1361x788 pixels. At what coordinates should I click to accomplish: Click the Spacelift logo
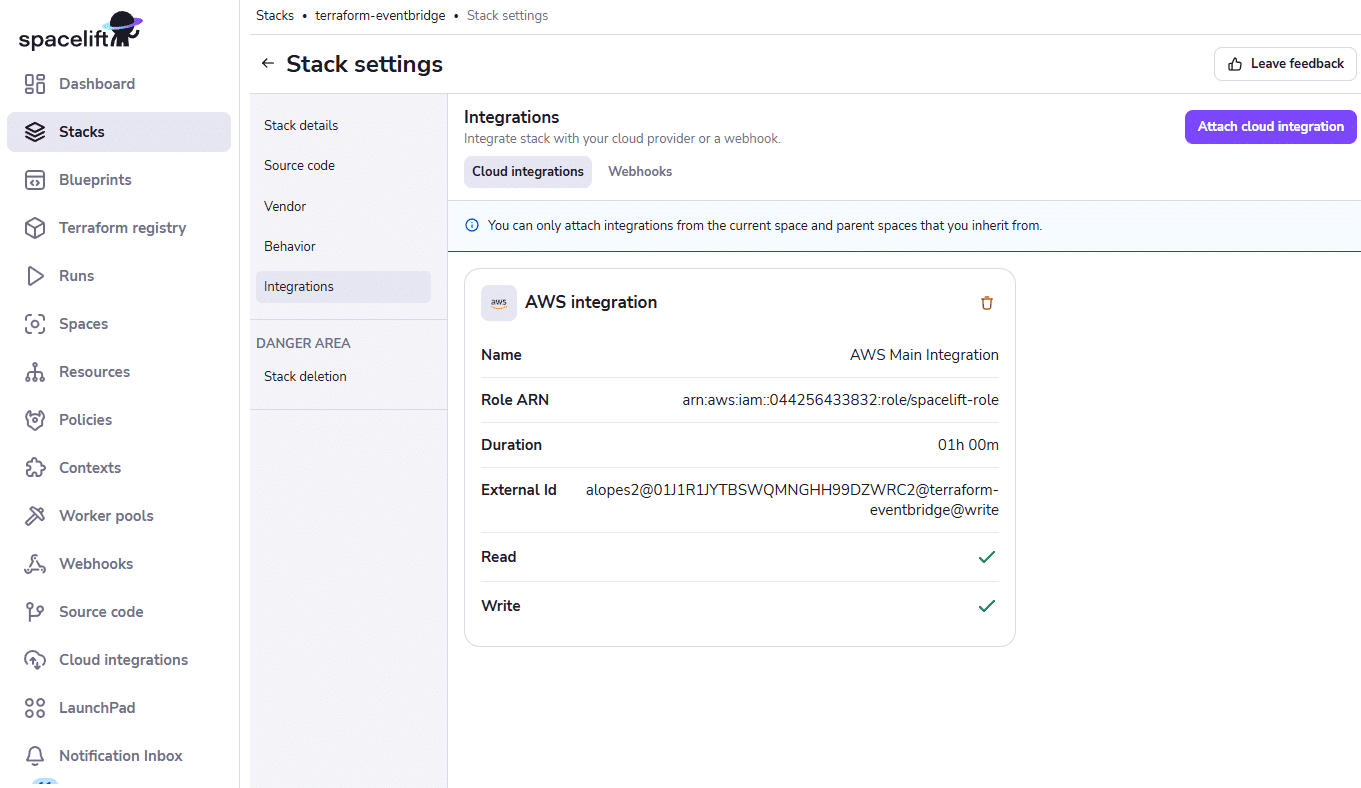[x=80, y=31]
